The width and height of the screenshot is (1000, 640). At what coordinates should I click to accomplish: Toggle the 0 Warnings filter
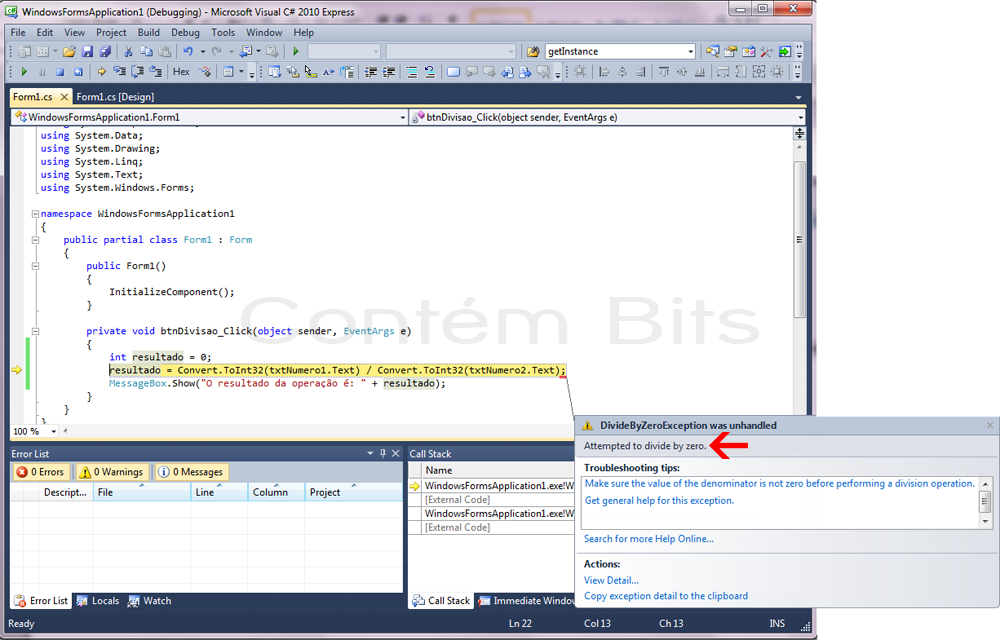tap(111, 472)
